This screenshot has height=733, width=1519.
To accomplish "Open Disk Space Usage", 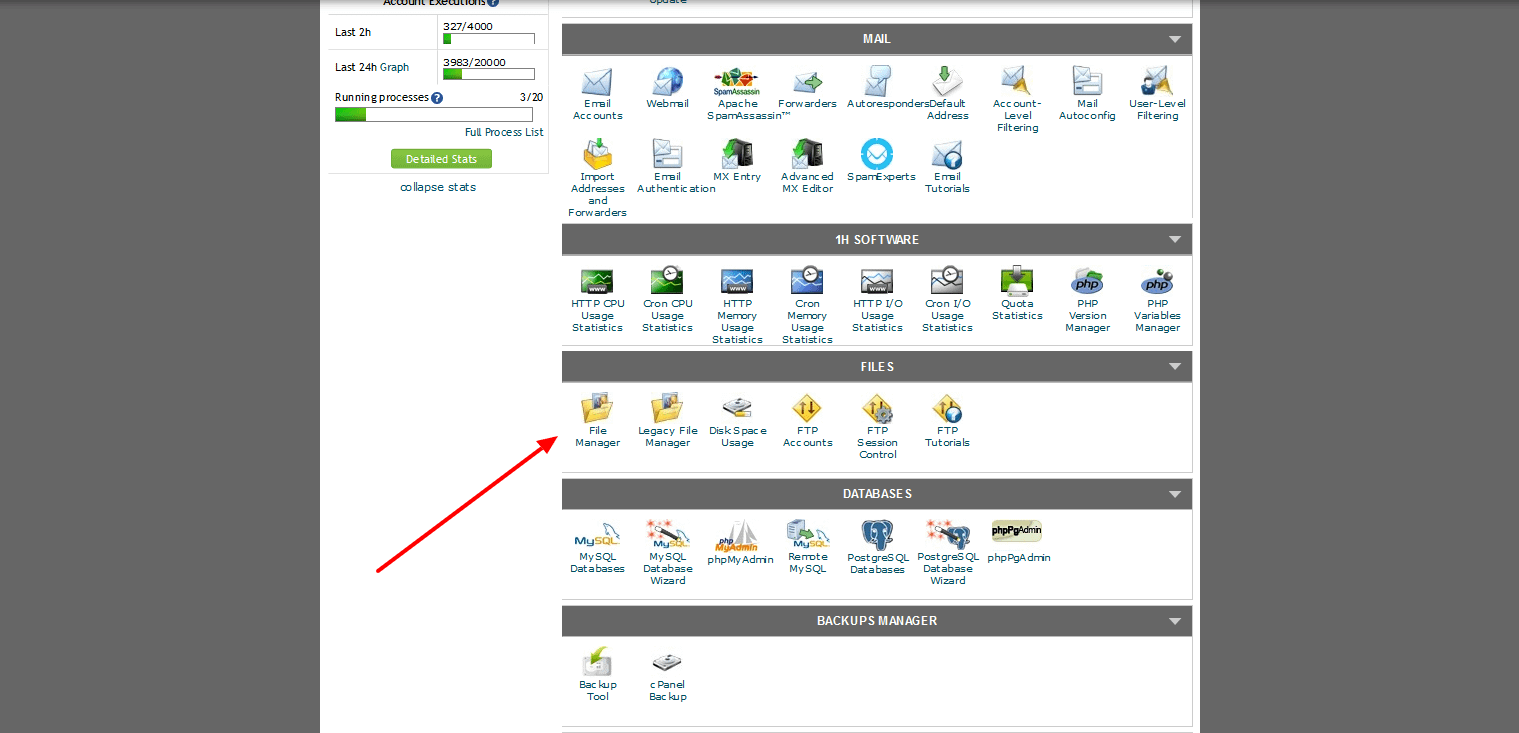I will (737, 421).
